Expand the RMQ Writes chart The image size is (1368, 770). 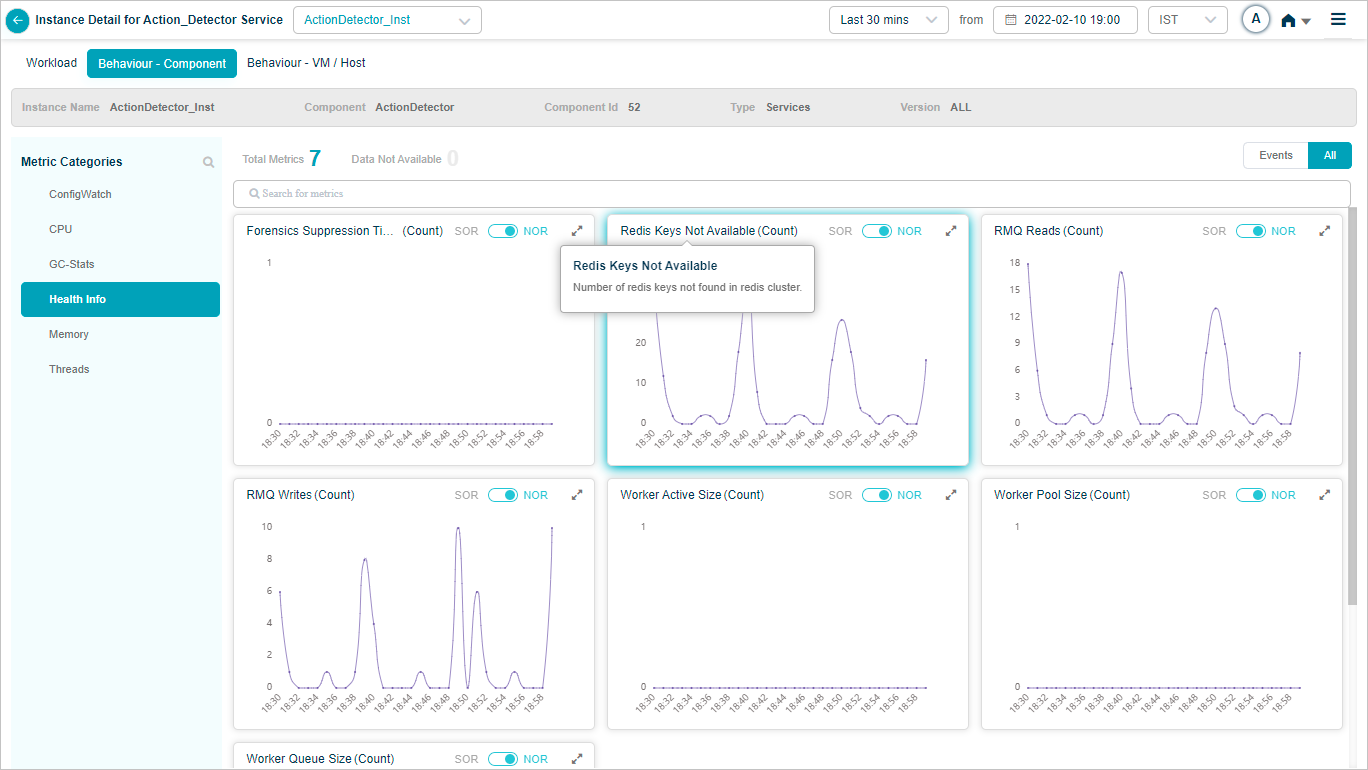click(x=577, y=495)
